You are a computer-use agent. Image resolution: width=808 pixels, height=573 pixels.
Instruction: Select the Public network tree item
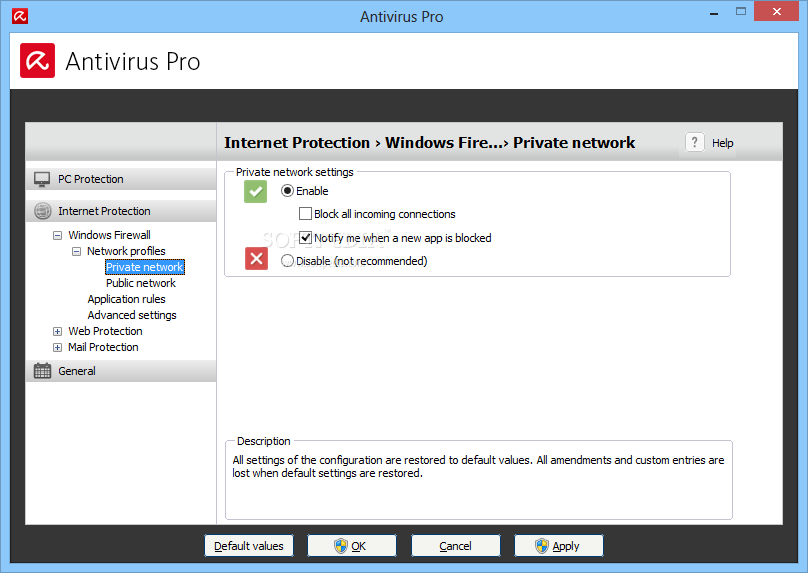pos(141,283)
